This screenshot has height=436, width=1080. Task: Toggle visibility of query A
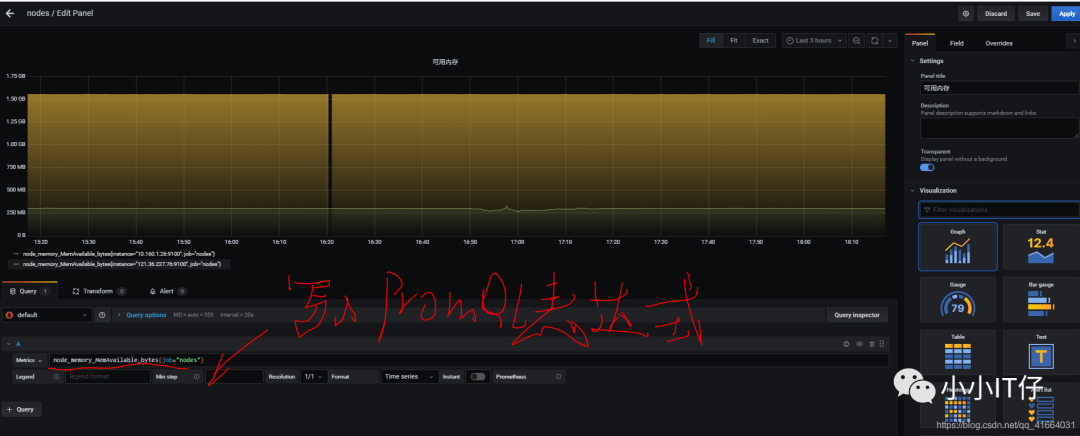tap(859, 343)
